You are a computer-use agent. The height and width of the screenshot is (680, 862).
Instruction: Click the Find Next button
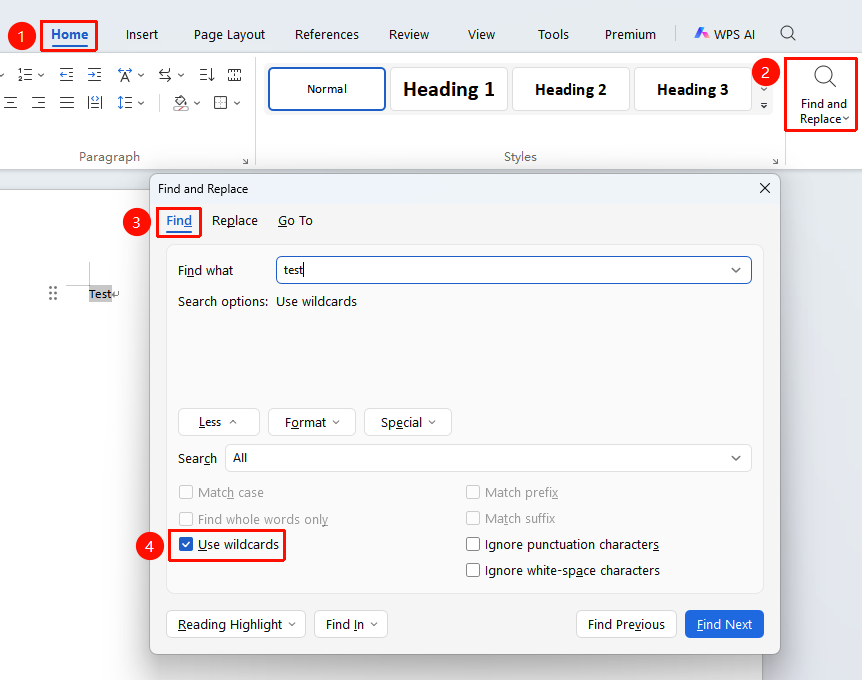click(x=724, y=624)
